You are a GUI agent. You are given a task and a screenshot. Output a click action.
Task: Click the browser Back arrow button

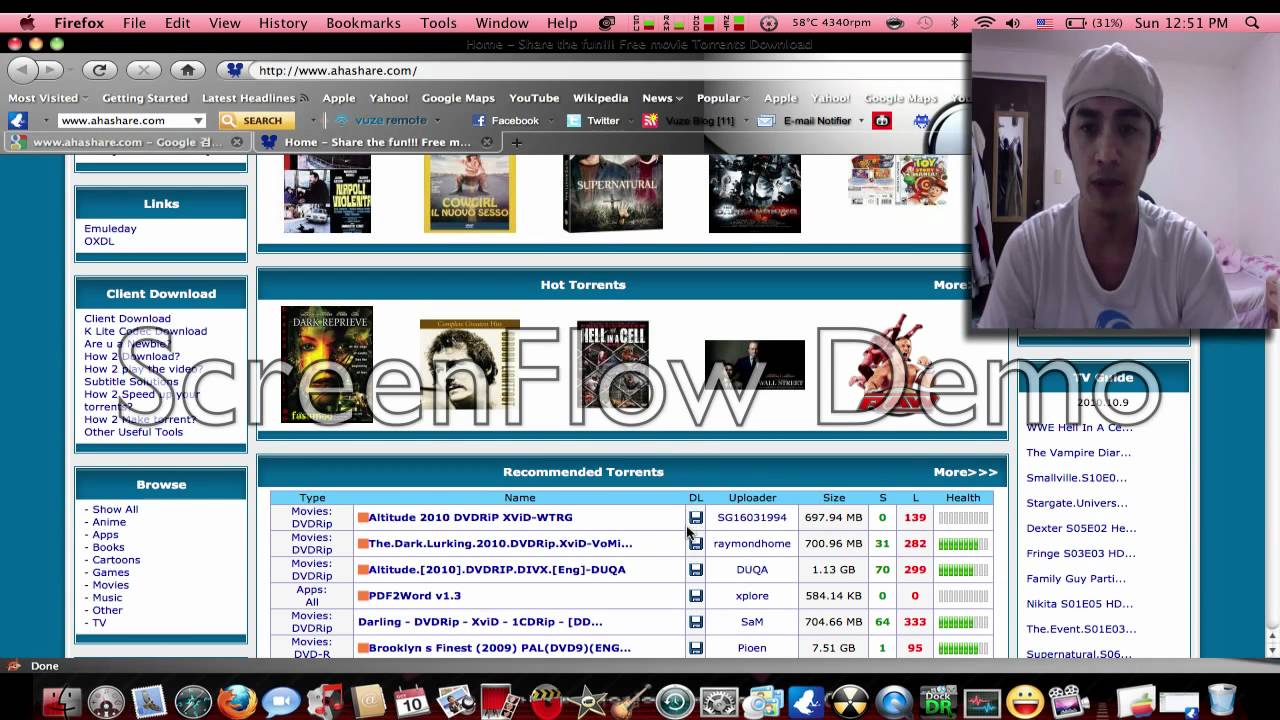[x=23, y=70]
